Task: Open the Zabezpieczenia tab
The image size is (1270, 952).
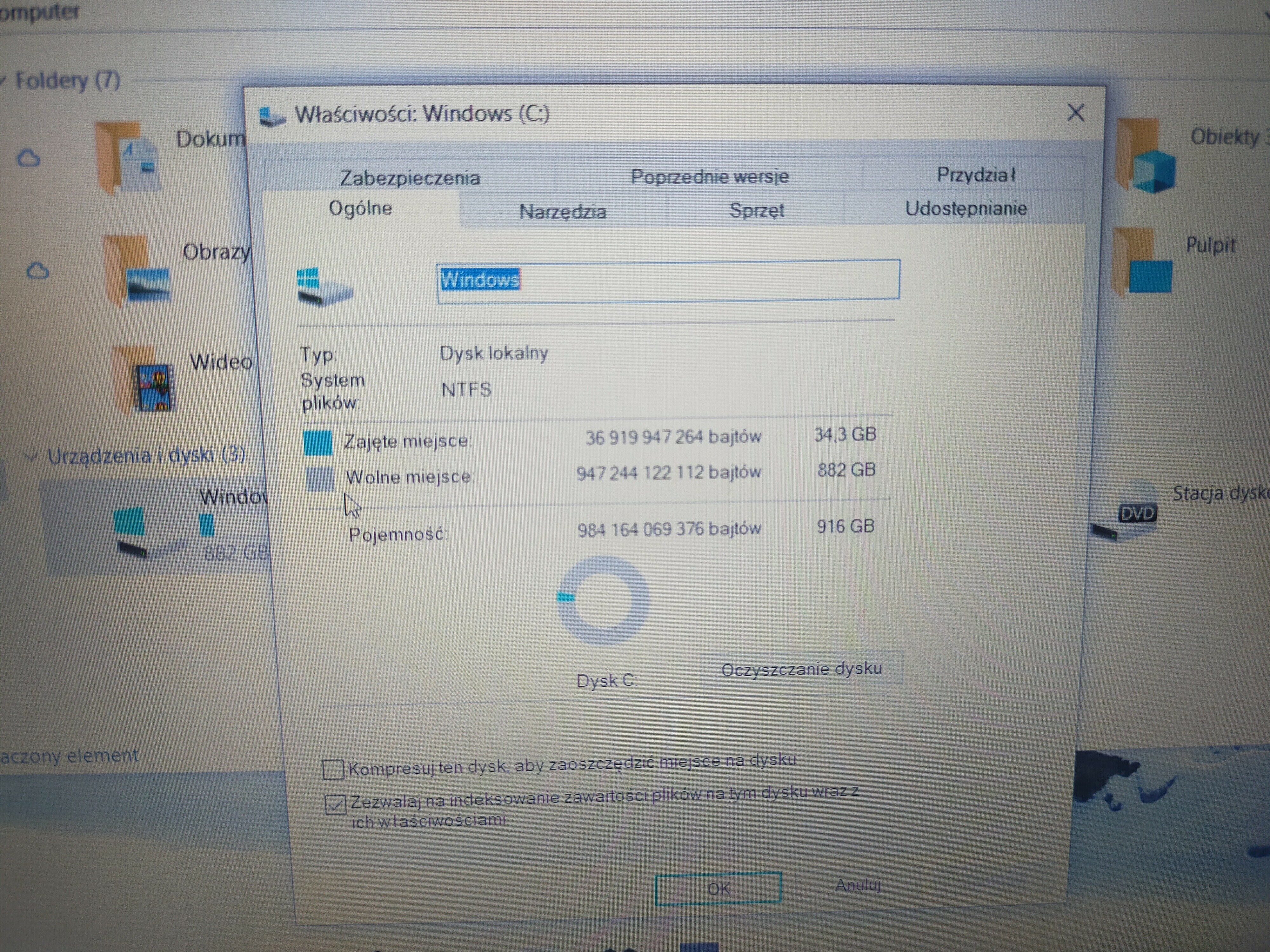Action: tap(409, 177)
